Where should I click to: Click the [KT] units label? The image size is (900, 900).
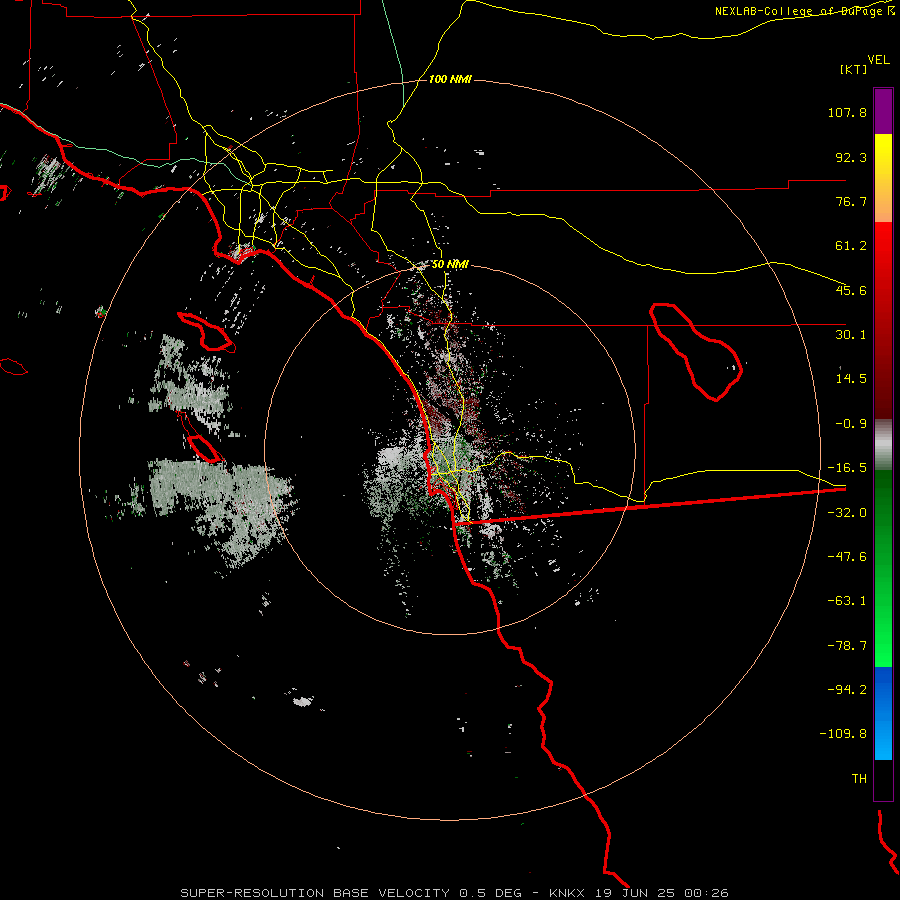point(854,69)
